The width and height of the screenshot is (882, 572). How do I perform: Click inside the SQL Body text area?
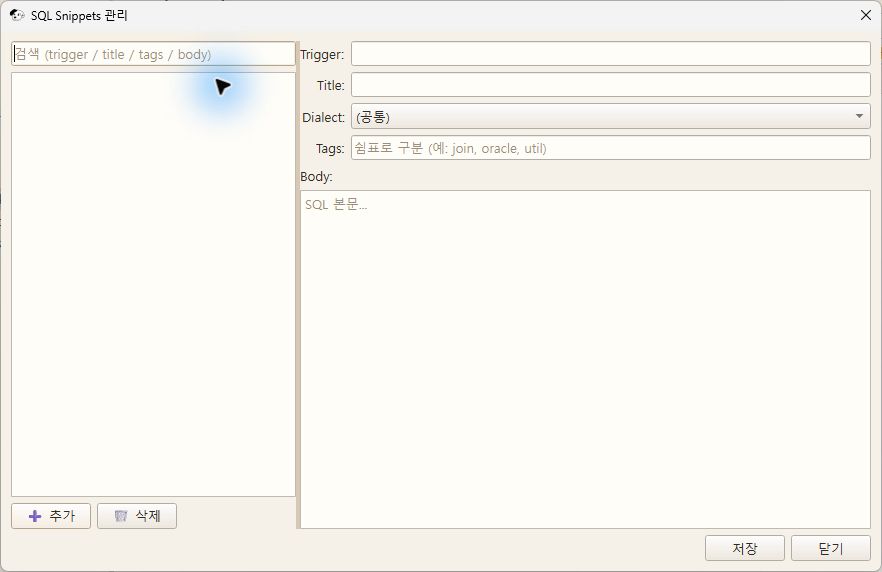click(x=586, y=359)
